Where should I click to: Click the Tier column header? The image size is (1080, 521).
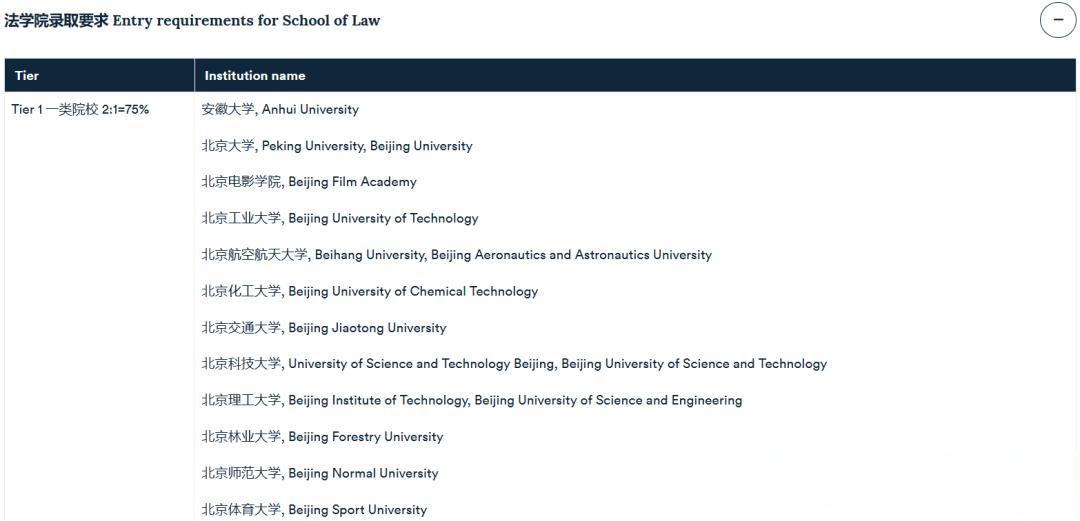pyautogui.click(x=27, y=75)
